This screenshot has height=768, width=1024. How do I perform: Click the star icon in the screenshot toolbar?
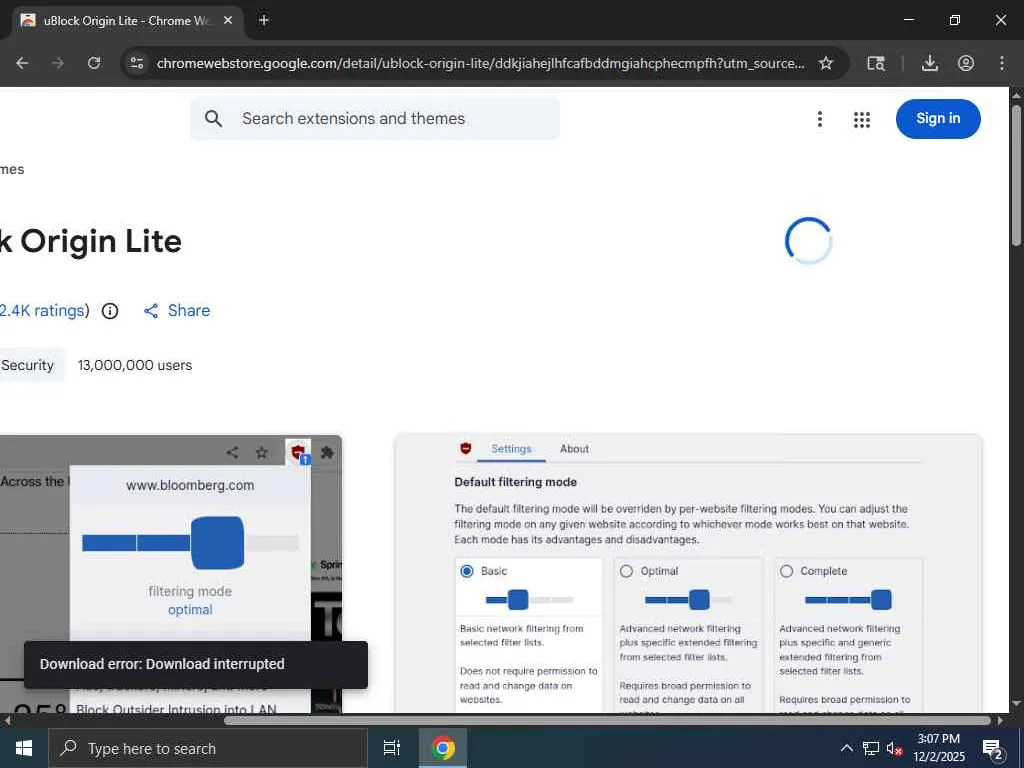[262, 452]
